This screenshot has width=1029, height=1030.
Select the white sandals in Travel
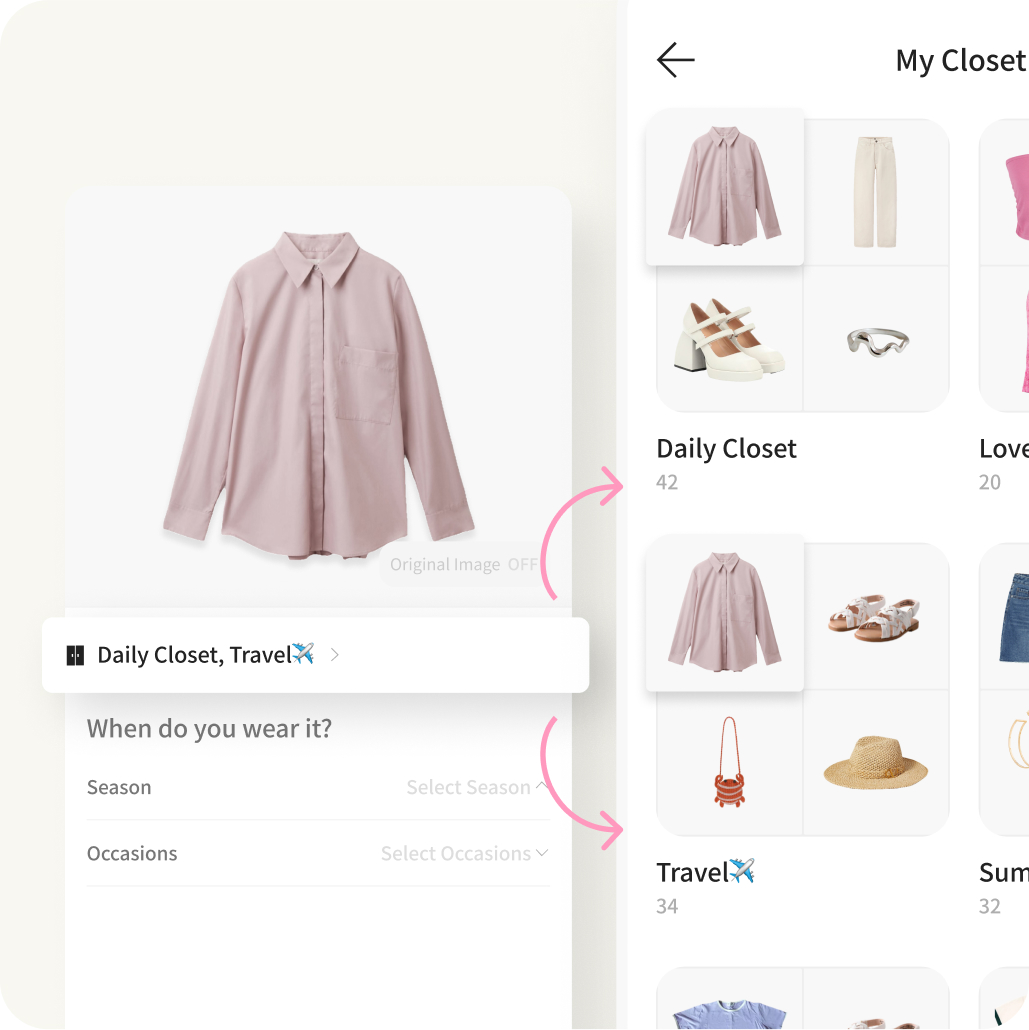(x=875, y=617)
